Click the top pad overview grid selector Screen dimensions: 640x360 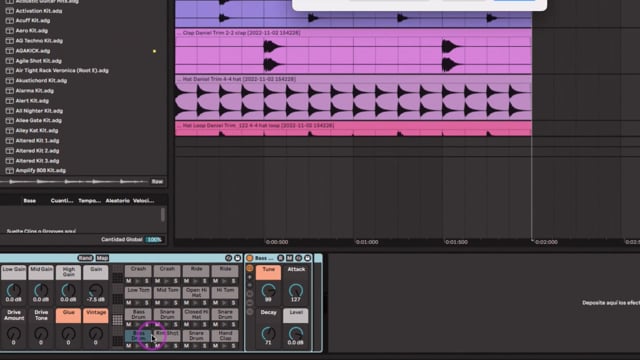click(x=118, y=278)
